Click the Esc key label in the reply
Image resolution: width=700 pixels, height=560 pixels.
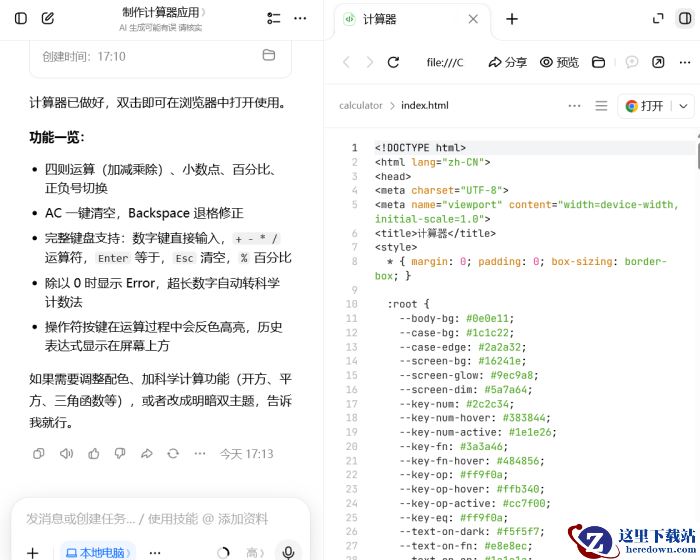[x=184, y=258]
